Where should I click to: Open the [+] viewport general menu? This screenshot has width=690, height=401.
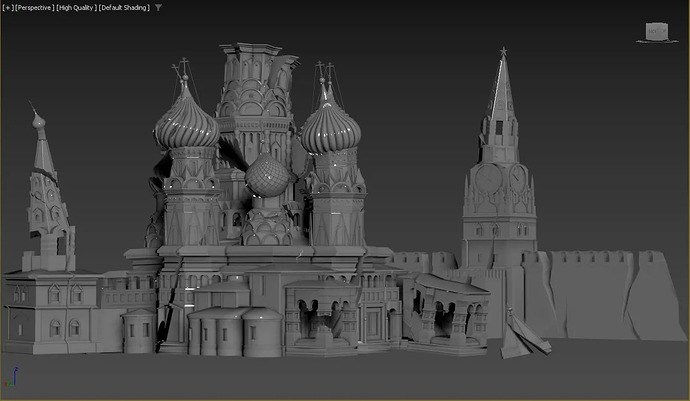coord(7,7)
